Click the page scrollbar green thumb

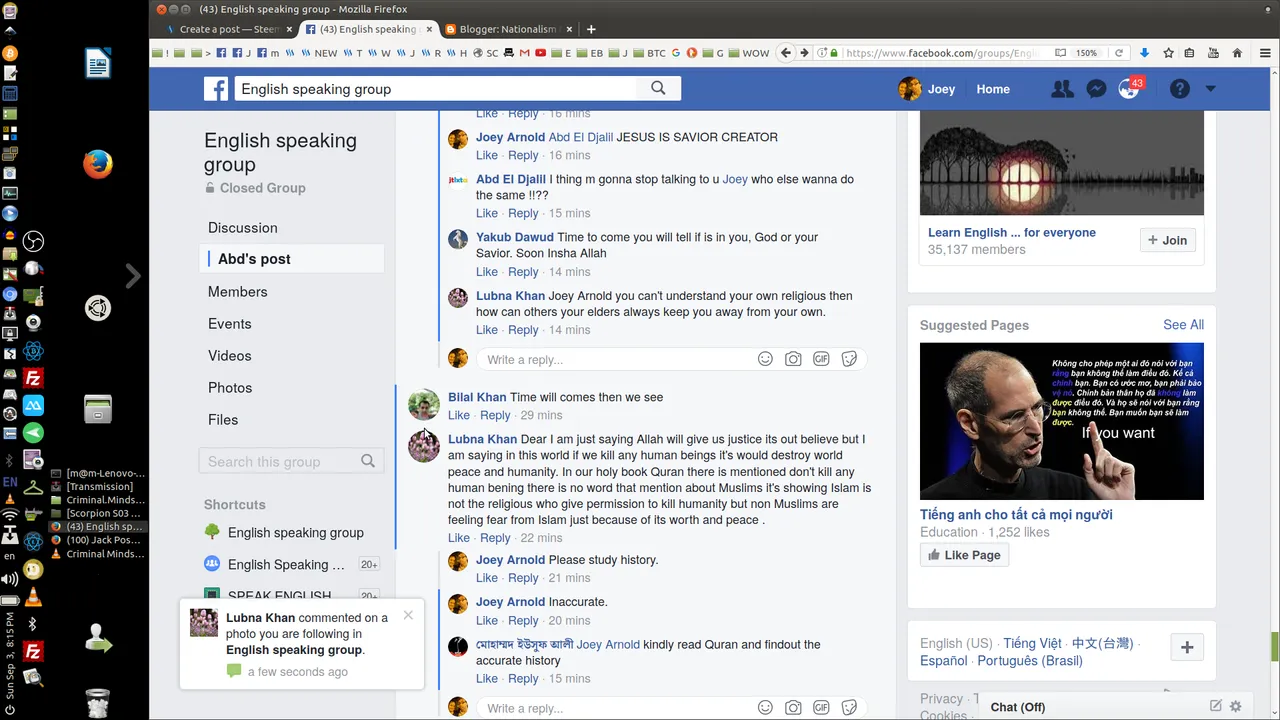(x=1274, y=647)
